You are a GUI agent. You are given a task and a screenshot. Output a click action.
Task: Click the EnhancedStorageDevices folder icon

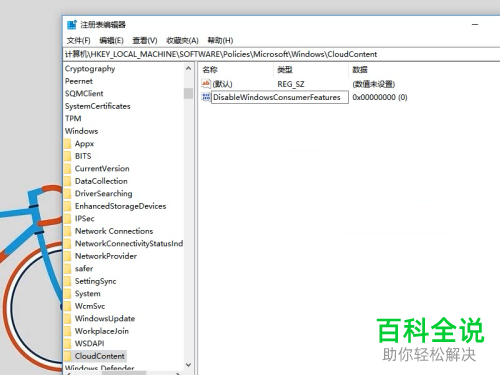68,206
